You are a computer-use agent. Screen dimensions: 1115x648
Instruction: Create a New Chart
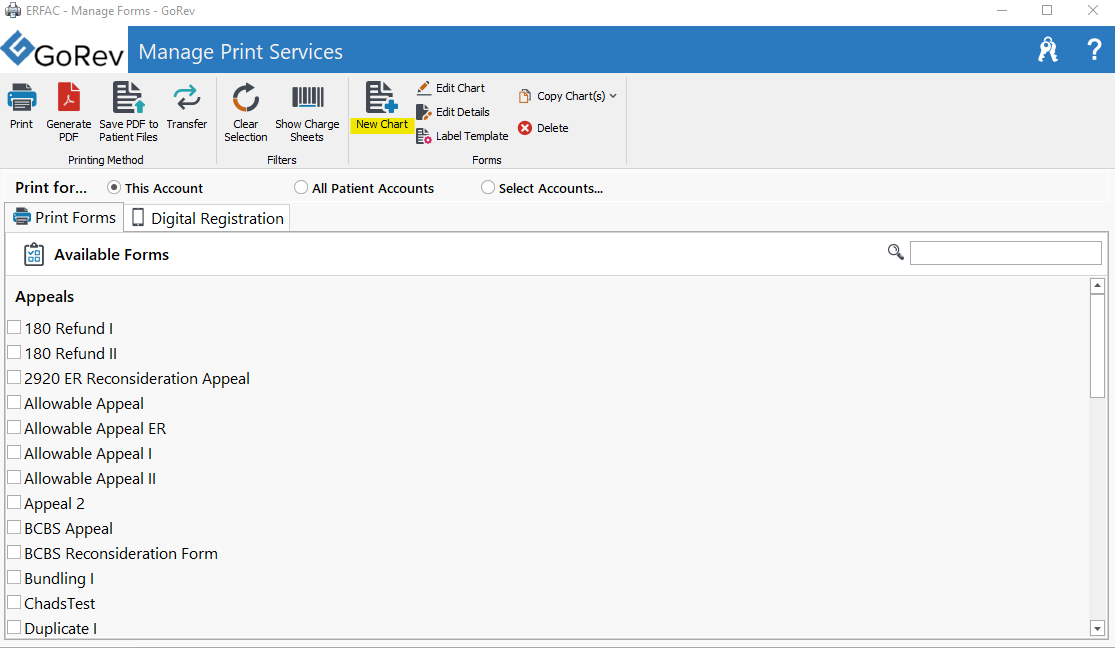[x=382, y=107]
